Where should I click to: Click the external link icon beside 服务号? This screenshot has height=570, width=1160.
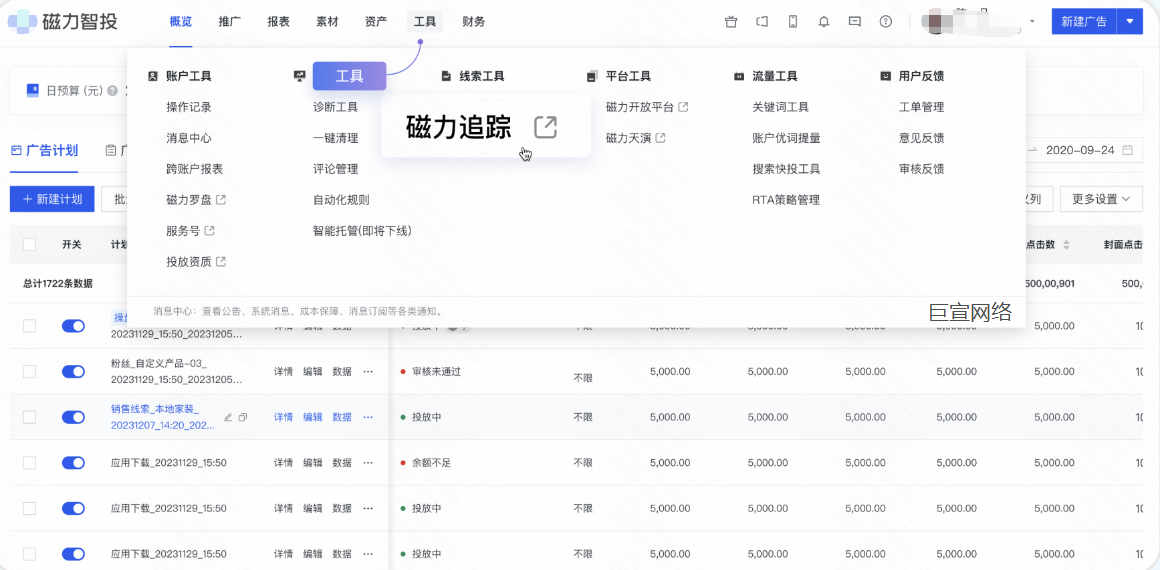click(x=209, y=231)
